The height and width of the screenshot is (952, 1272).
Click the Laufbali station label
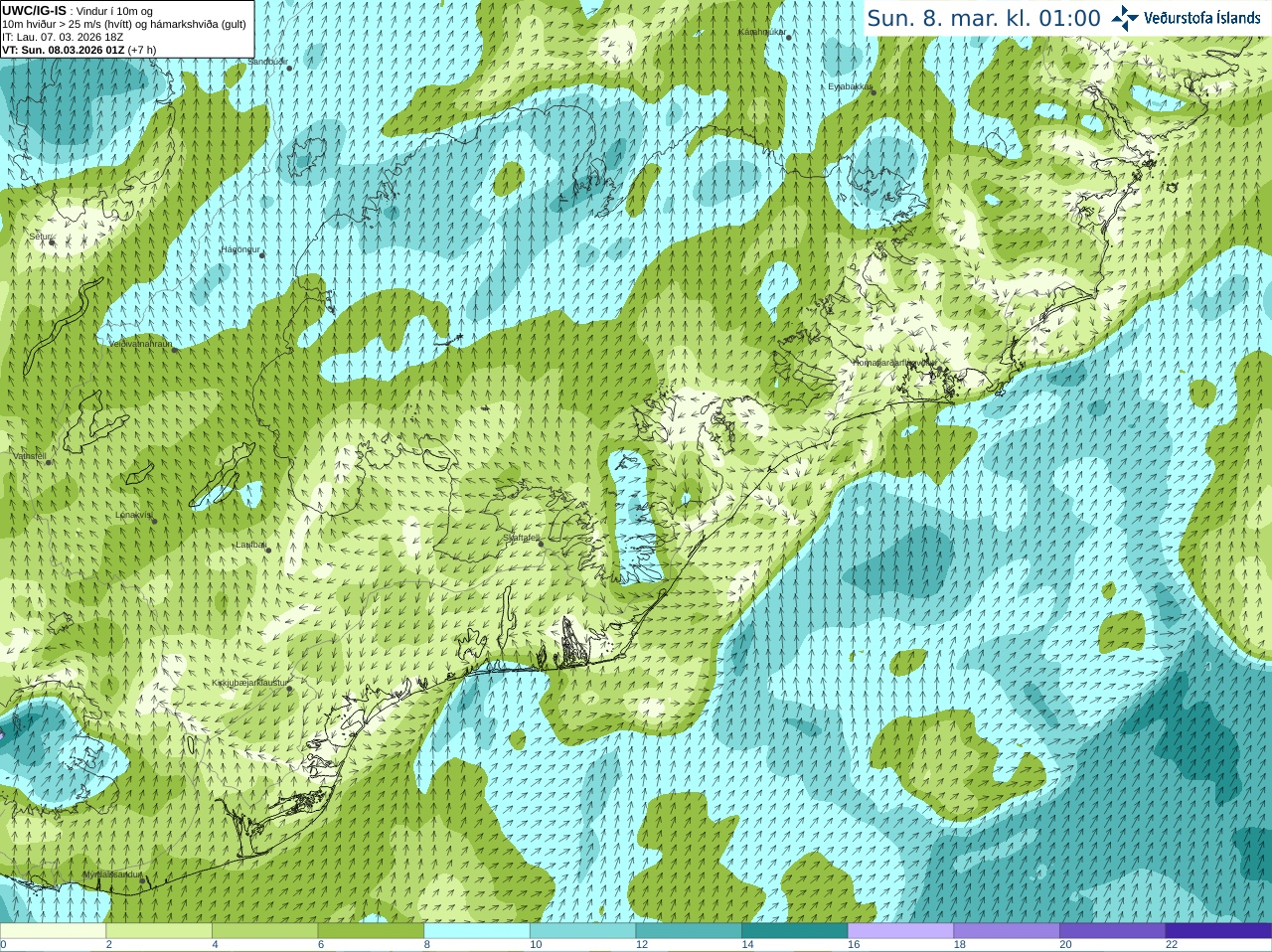coord(249,545)
